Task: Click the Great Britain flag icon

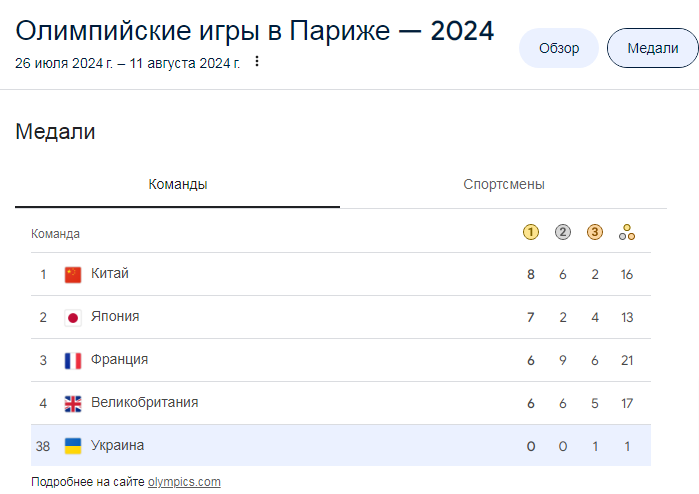Action: coord(73,404)
